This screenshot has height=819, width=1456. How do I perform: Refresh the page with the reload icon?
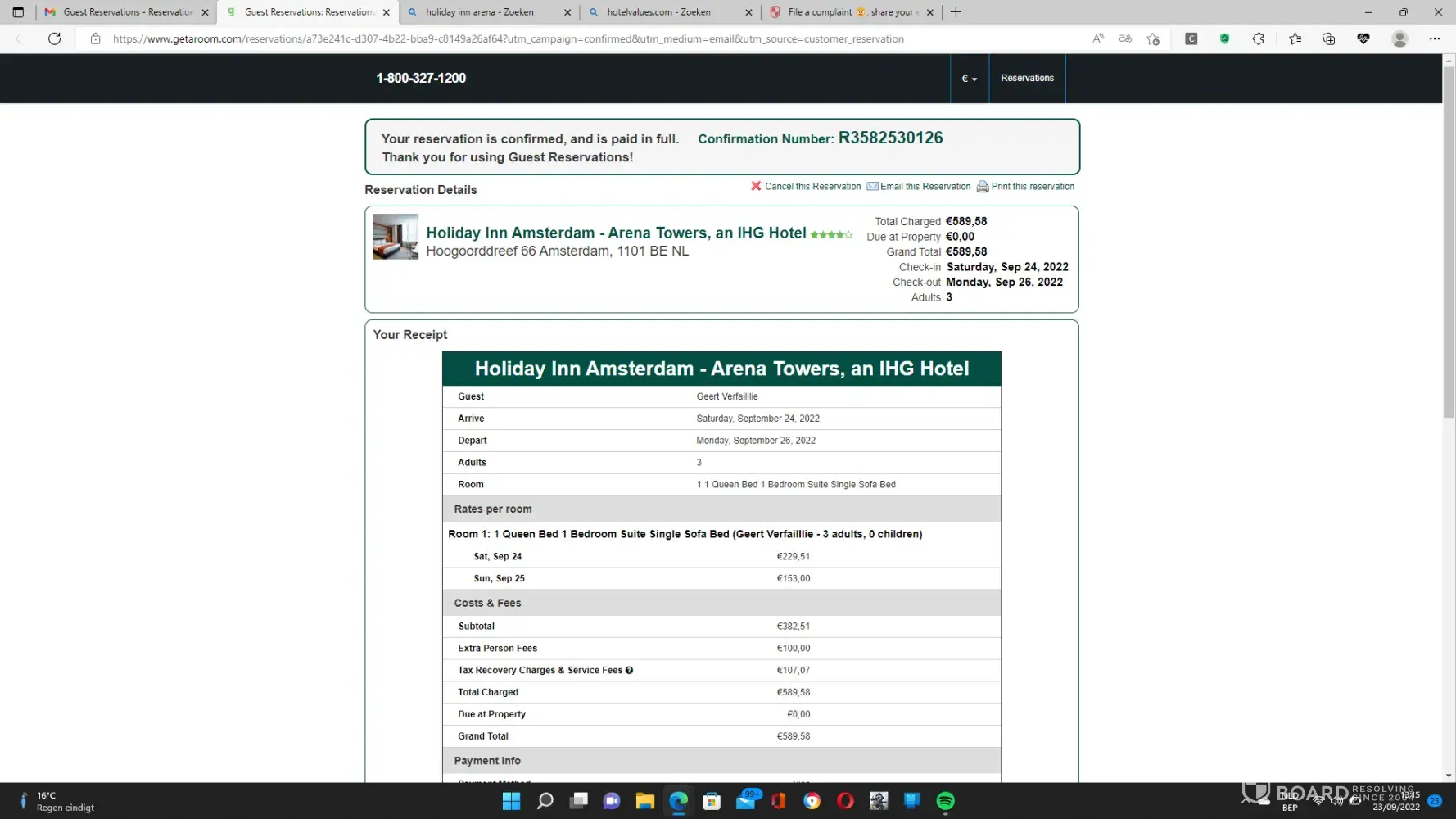click(55, 38)
